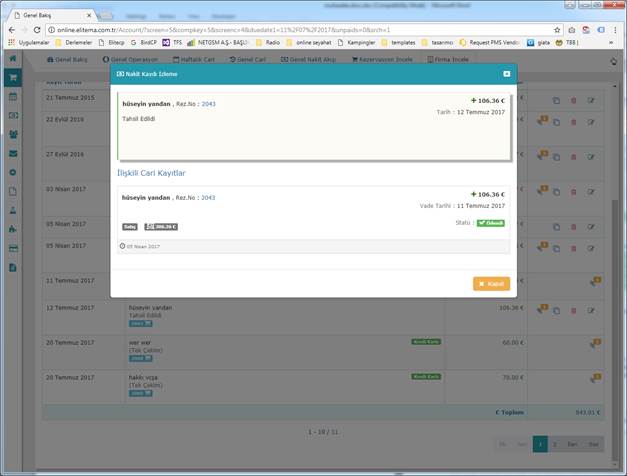This screenshot has height=476, width=627.
Task: Click the credit card sidebar icon
Action: click(13, 247)
